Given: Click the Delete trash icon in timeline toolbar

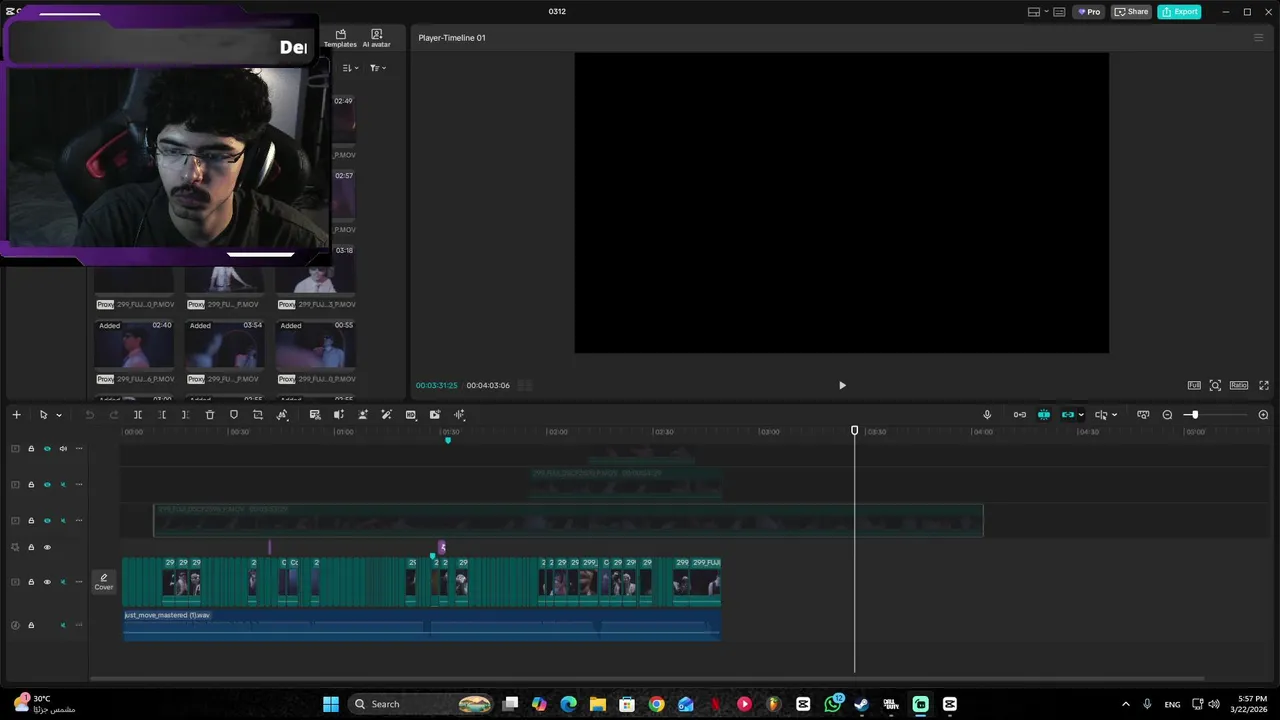Looking at the screenshot, I should (x=210, y=415).
